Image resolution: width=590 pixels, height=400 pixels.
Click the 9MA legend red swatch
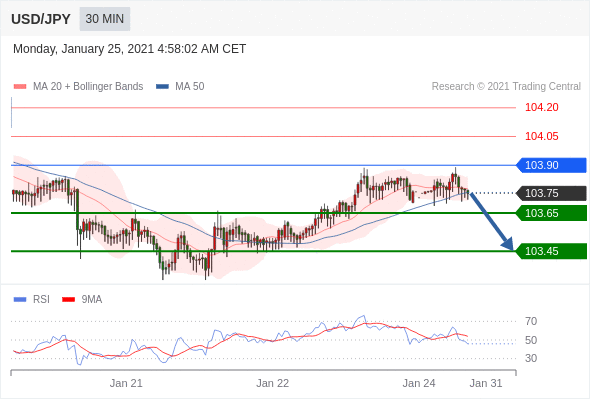coord(68,300)
